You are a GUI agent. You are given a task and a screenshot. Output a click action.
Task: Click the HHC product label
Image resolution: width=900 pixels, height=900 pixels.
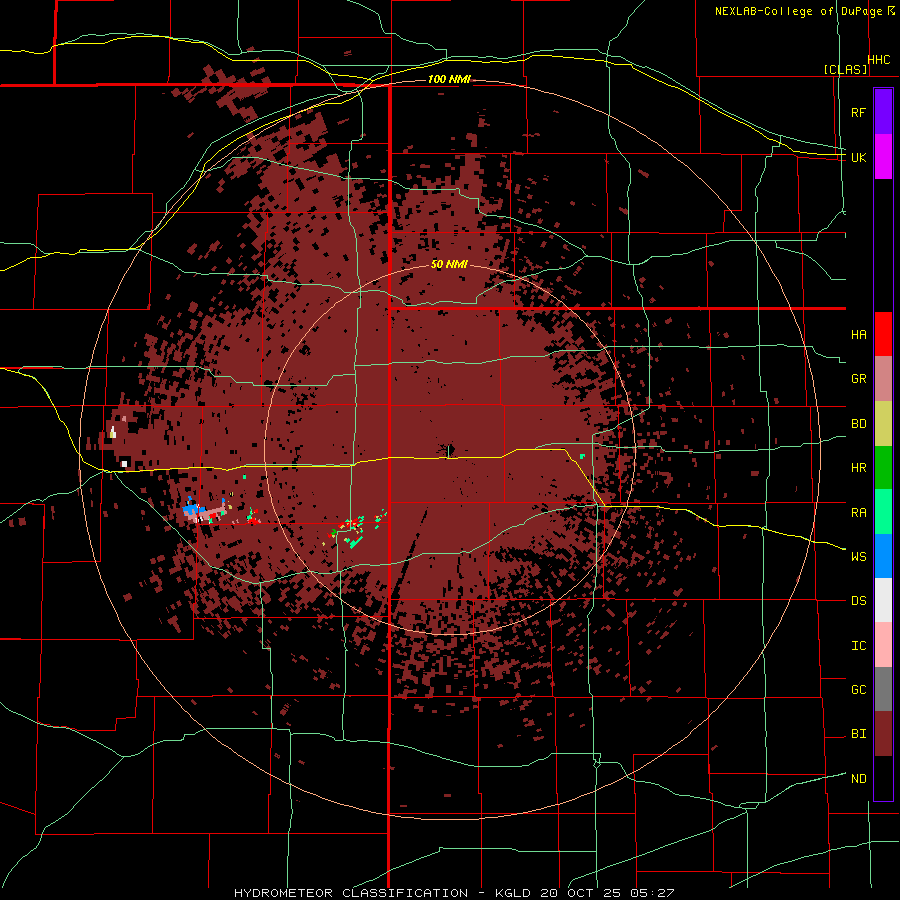tap(878, 60)
